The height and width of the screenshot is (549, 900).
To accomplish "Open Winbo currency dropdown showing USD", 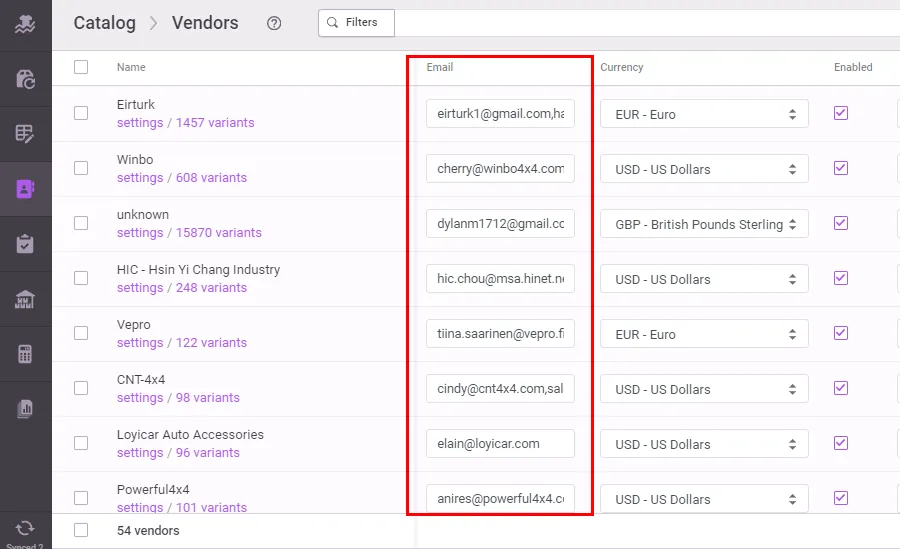I will [x=704, y=169].
